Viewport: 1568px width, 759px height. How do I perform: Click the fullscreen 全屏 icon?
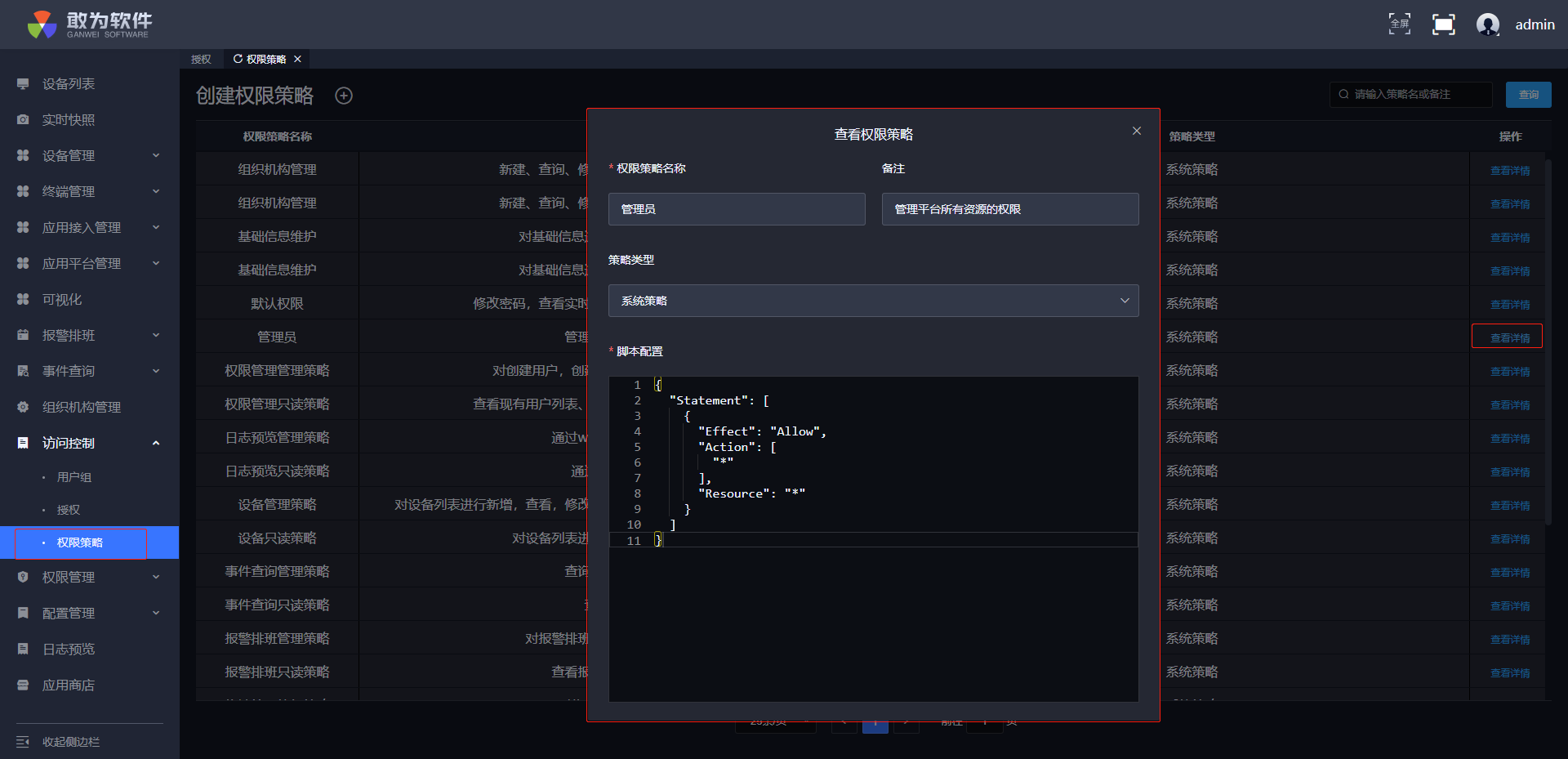[x=1399, y=25]
